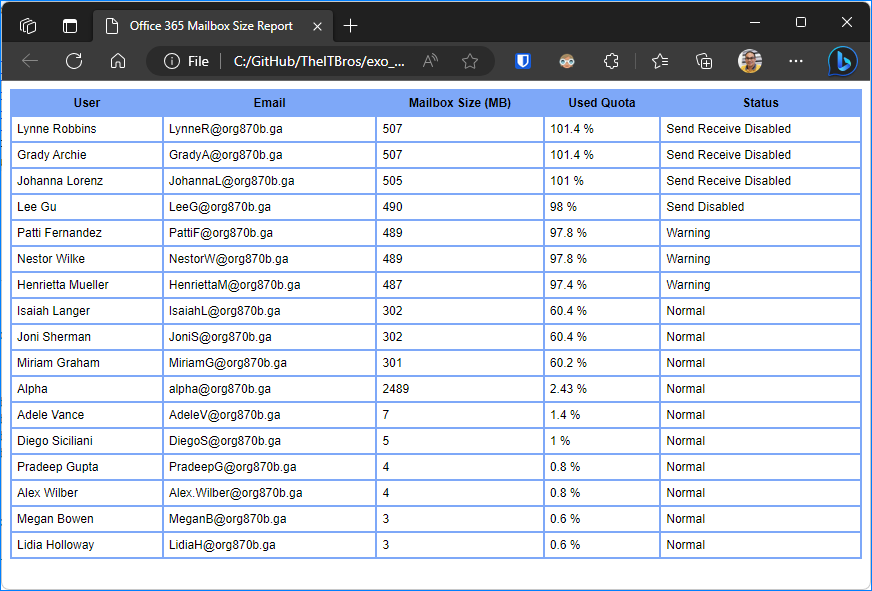Open Settings and more ellipsis menu
This screenshot has width=872, height=591.
click(796, 61)
